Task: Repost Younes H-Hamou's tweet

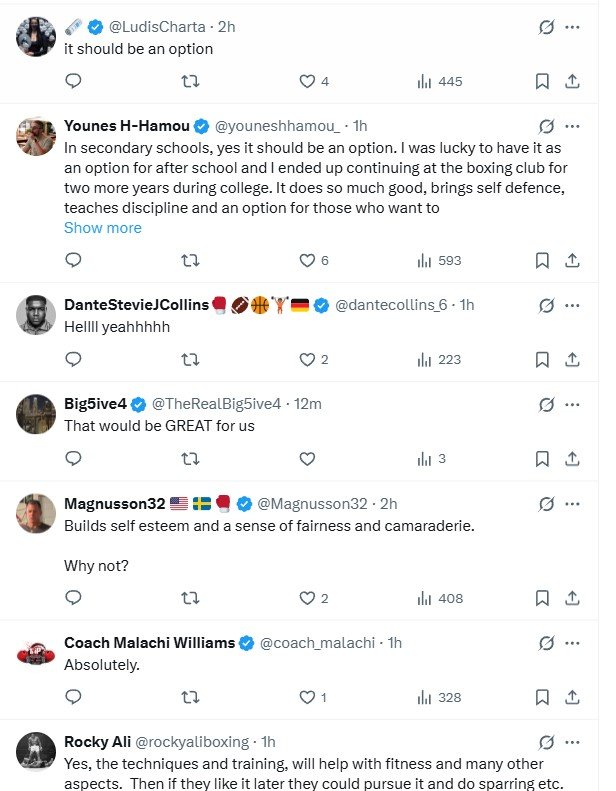Action: pos(189,260)
